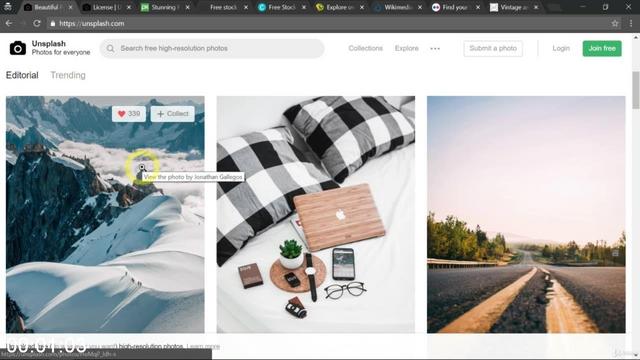Click the padlock site info icon
This screenshot has height=360, width=640.
(53, 24)
